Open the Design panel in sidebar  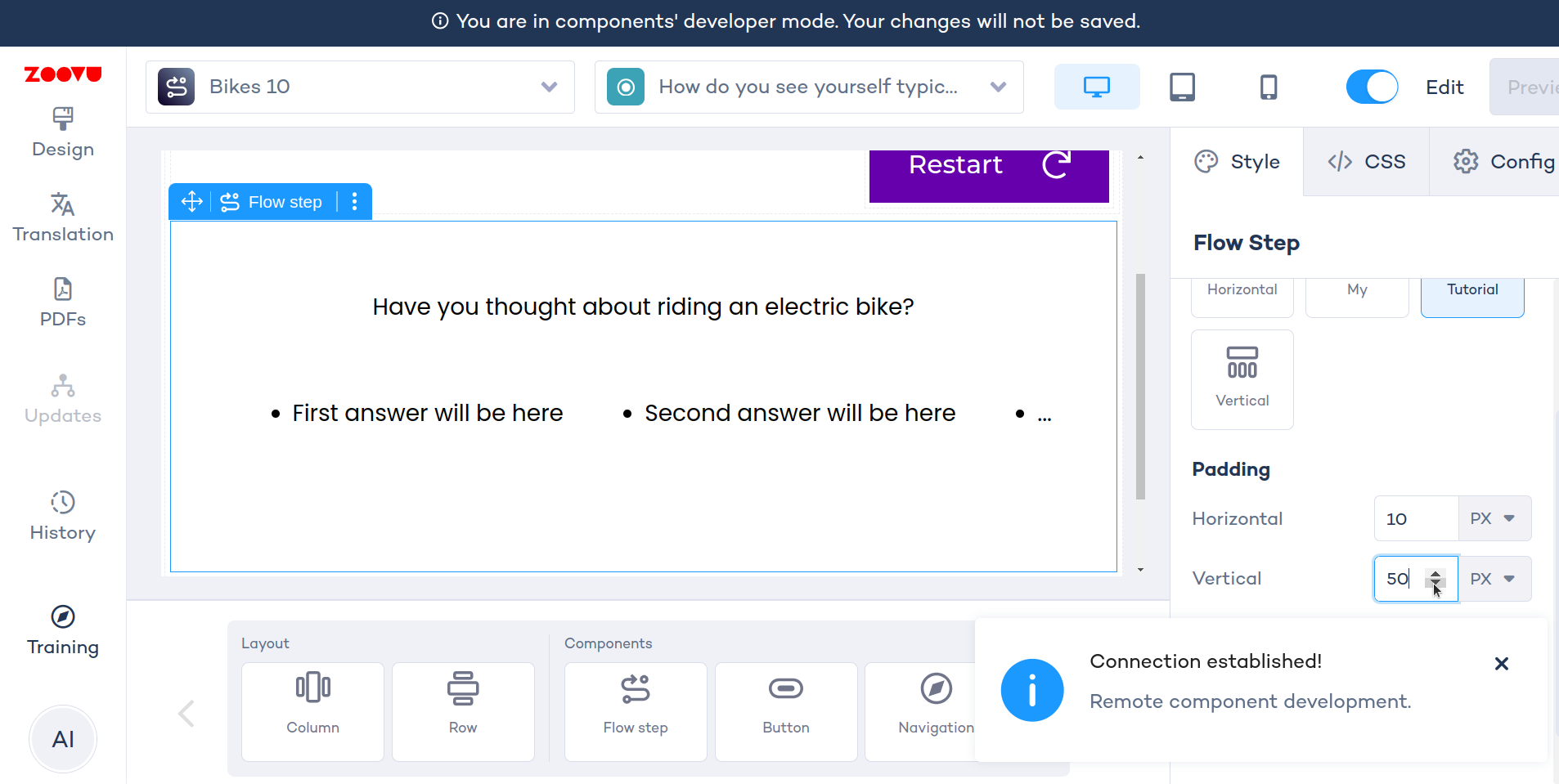pos(63,132)
